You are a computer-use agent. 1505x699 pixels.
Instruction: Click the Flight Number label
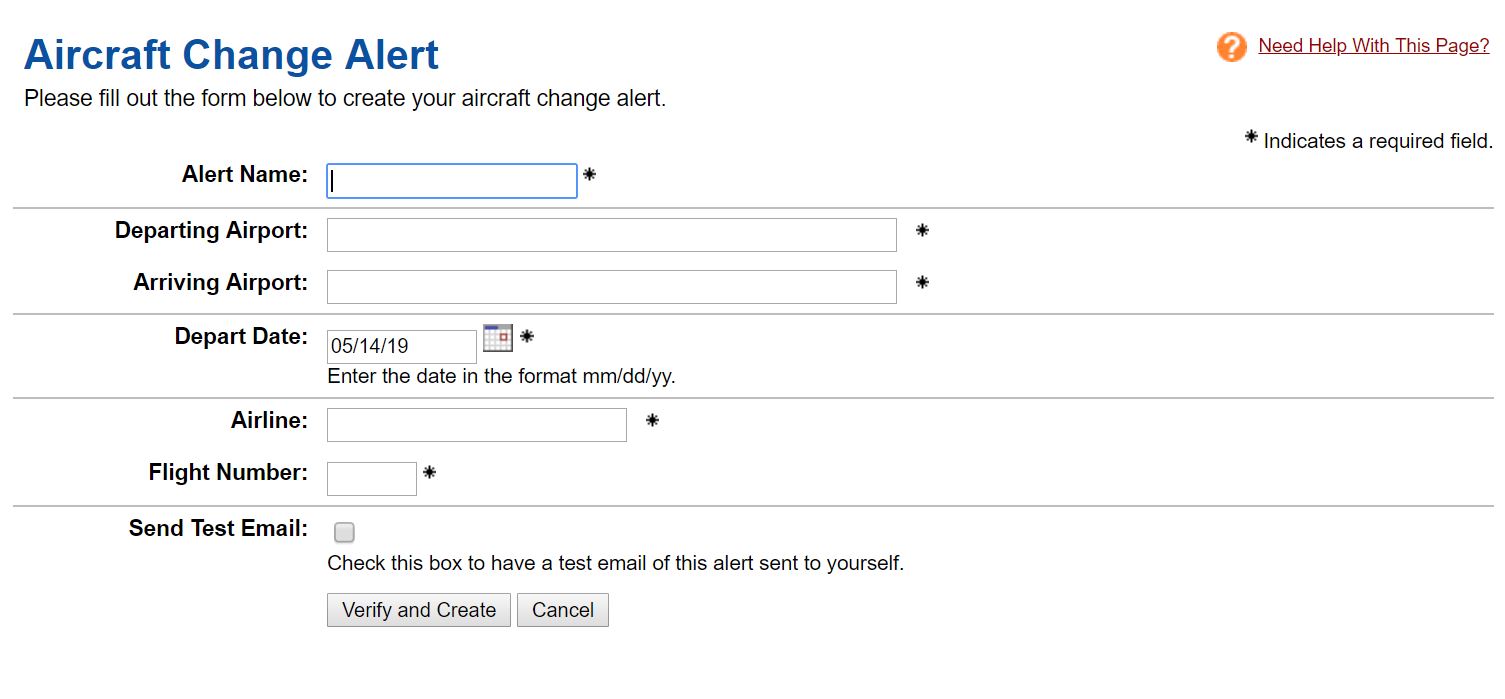225,472
